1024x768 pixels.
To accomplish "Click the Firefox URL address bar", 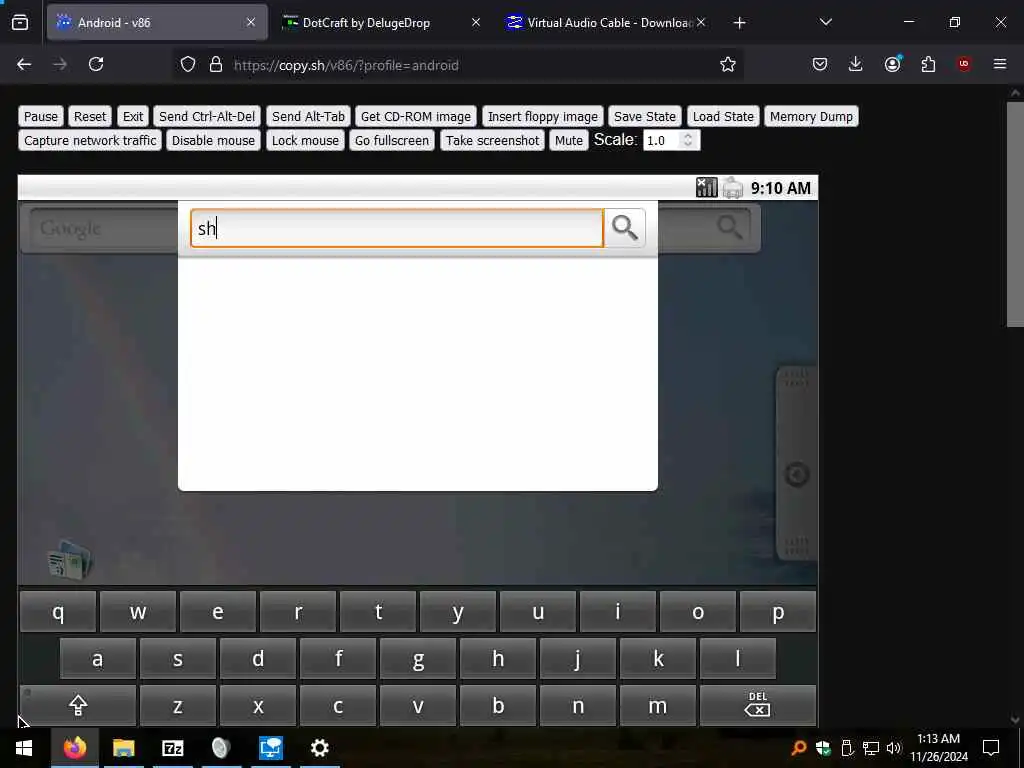I will coord(457,65).
